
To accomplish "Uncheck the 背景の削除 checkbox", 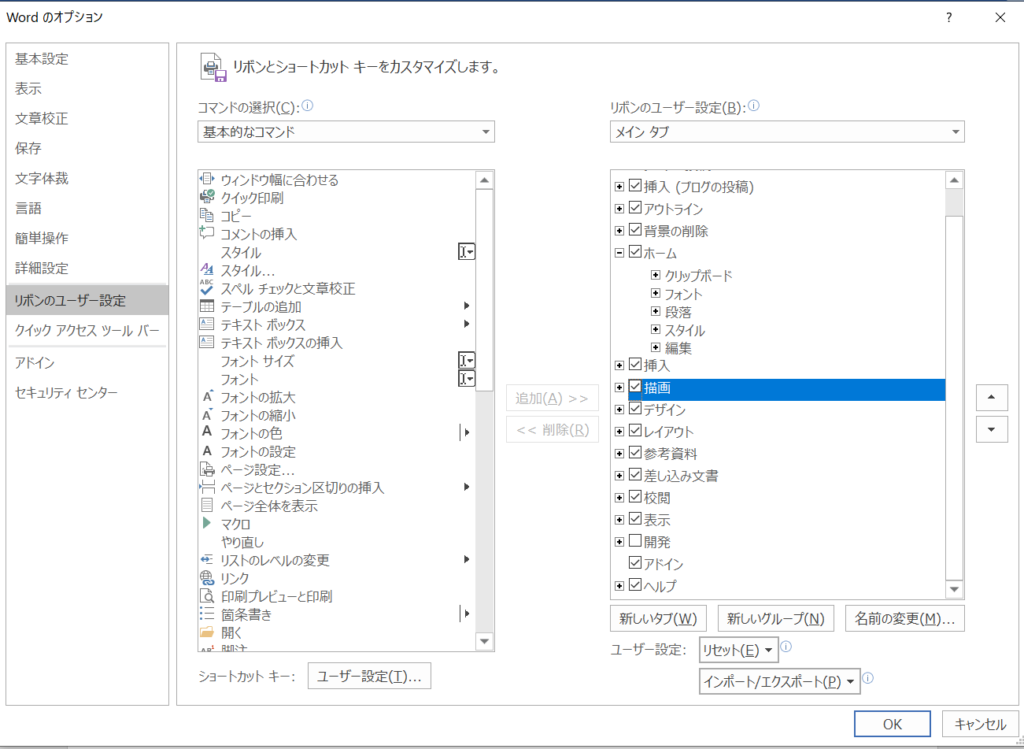I will (635, 230).
